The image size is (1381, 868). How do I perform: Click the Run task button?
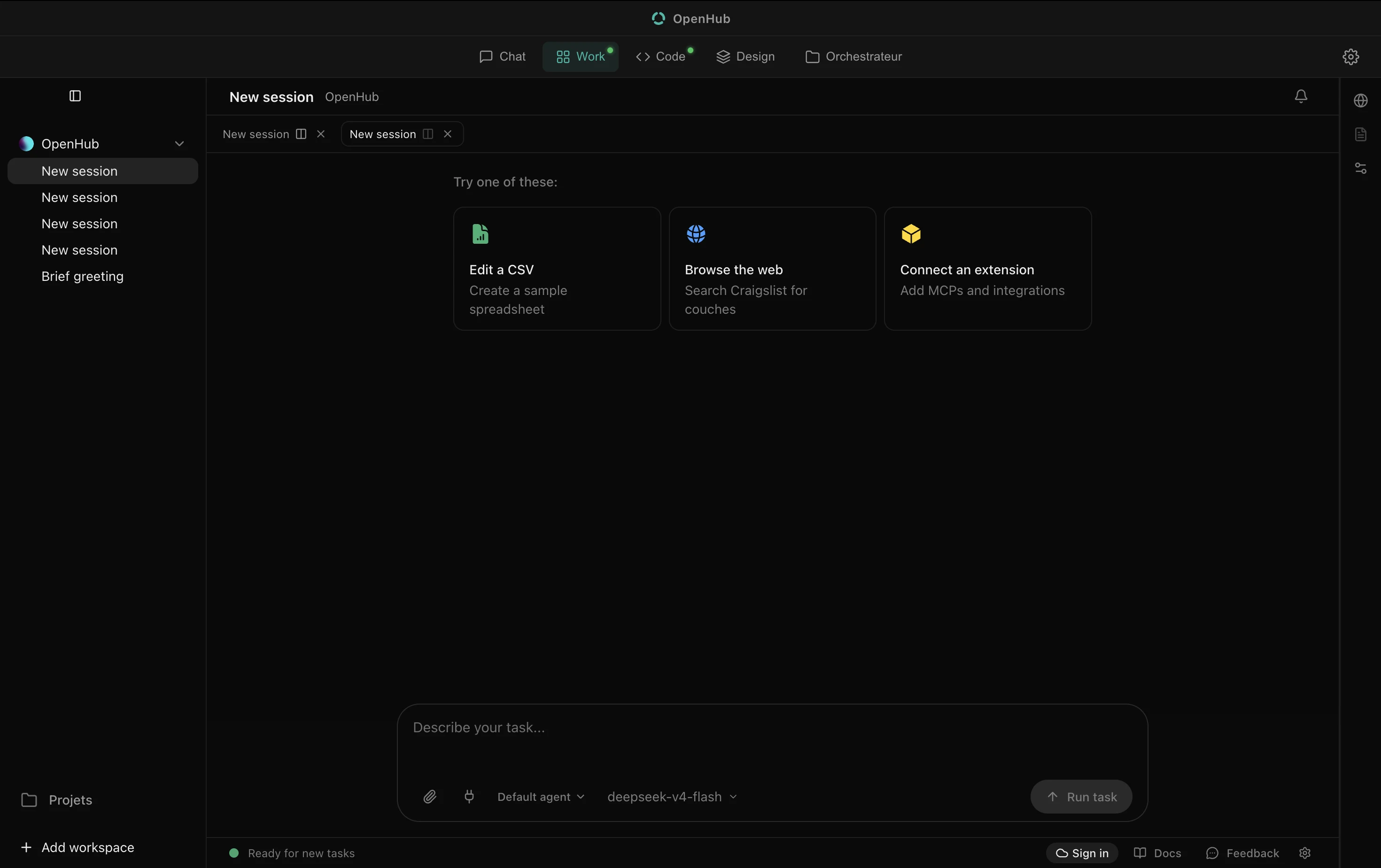1081,797
